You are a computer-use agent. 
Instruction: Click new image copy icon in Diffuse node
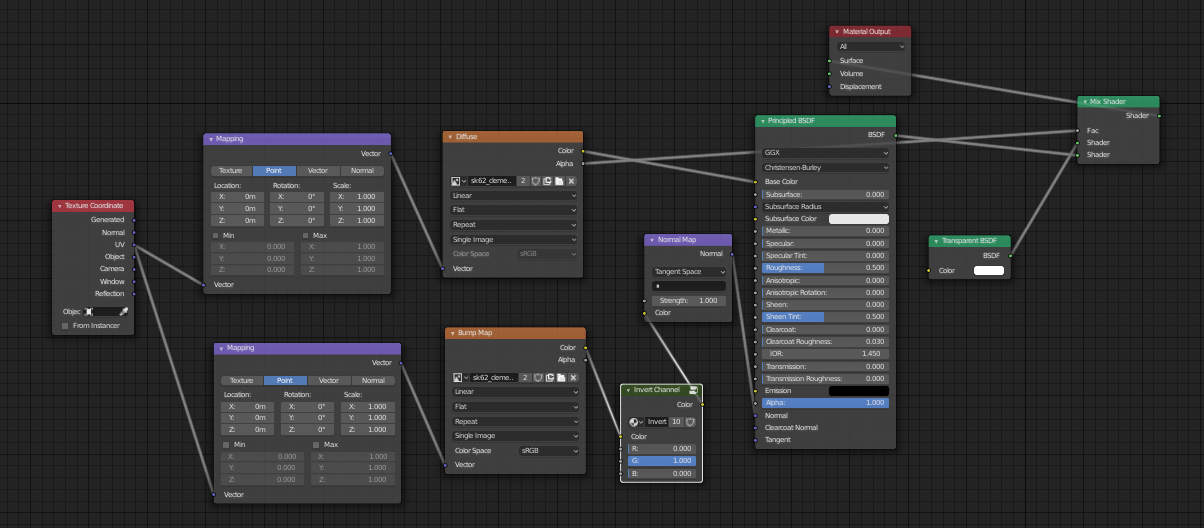coord(548,181)
